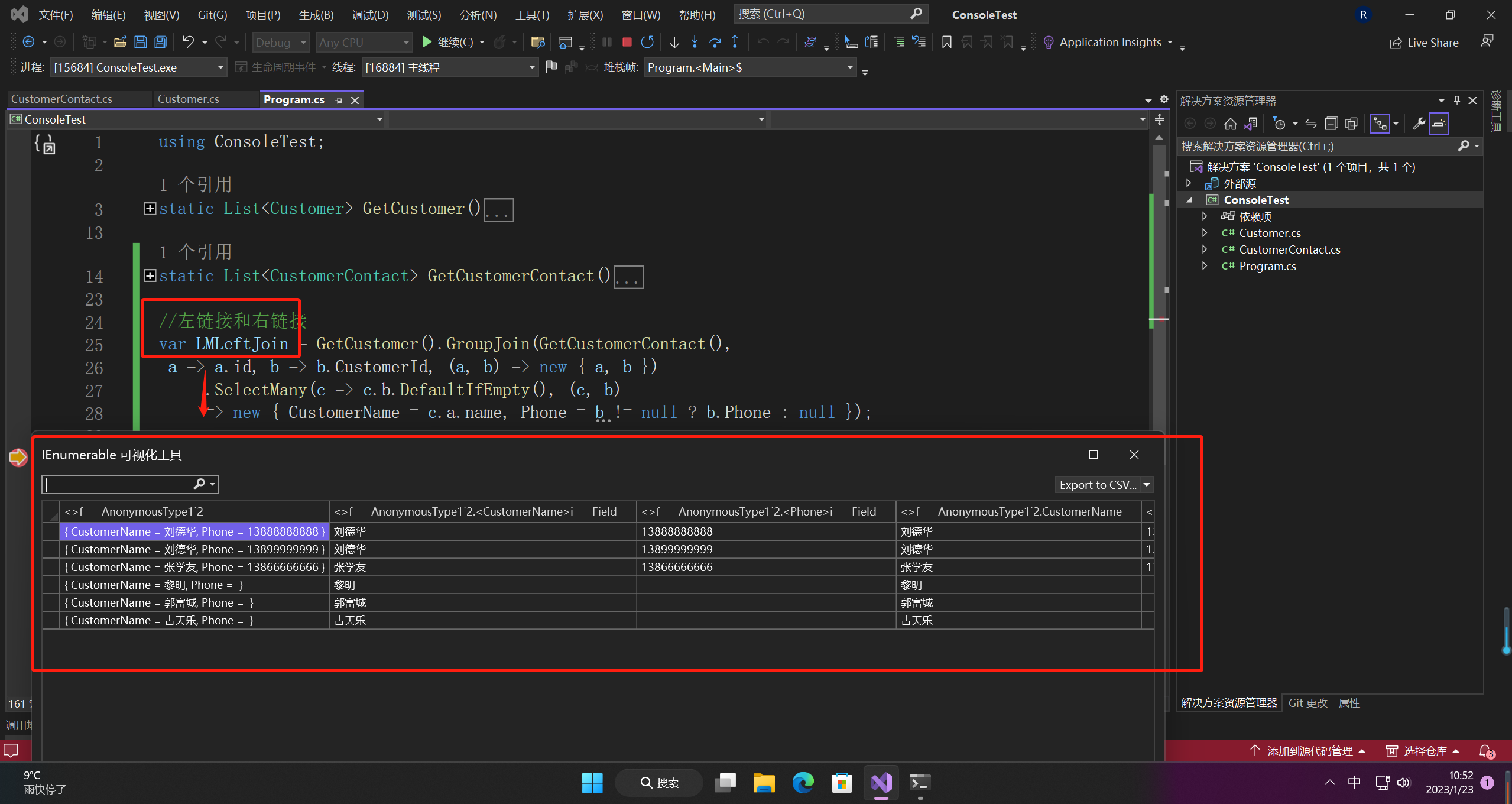Click the Export to CSV button

click(1097, 485)
